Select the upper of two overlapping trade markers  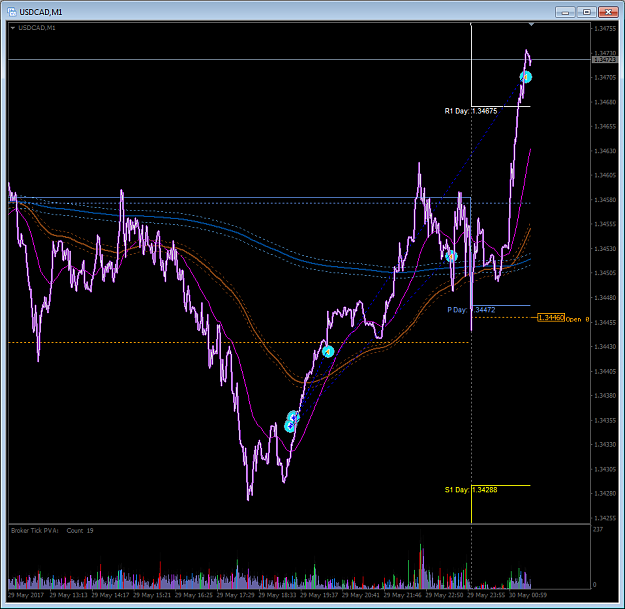pos(293,416)
